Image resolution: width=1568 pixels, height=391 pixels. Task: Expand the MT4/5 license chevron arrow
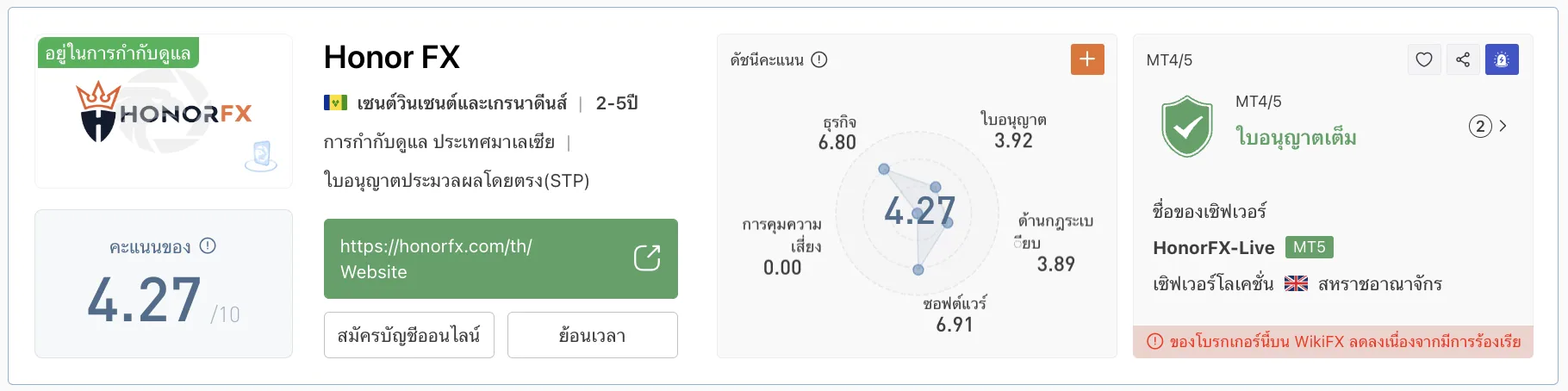(1503, 126)
